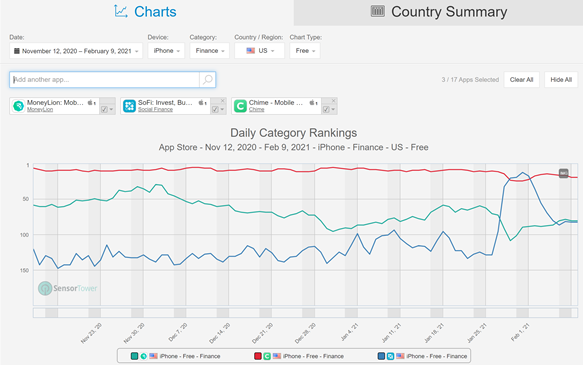Open the Chart Type dropdown set to Free
Image resolution: width=583 pixels, height=365 pixels.
click(x=305, y=51)
